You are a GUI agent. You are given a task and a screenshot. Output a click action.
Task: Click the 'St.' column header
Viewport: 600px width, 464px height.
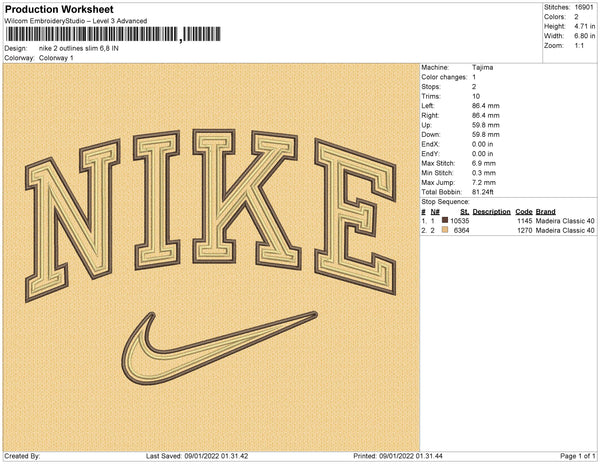coord(465,212)
